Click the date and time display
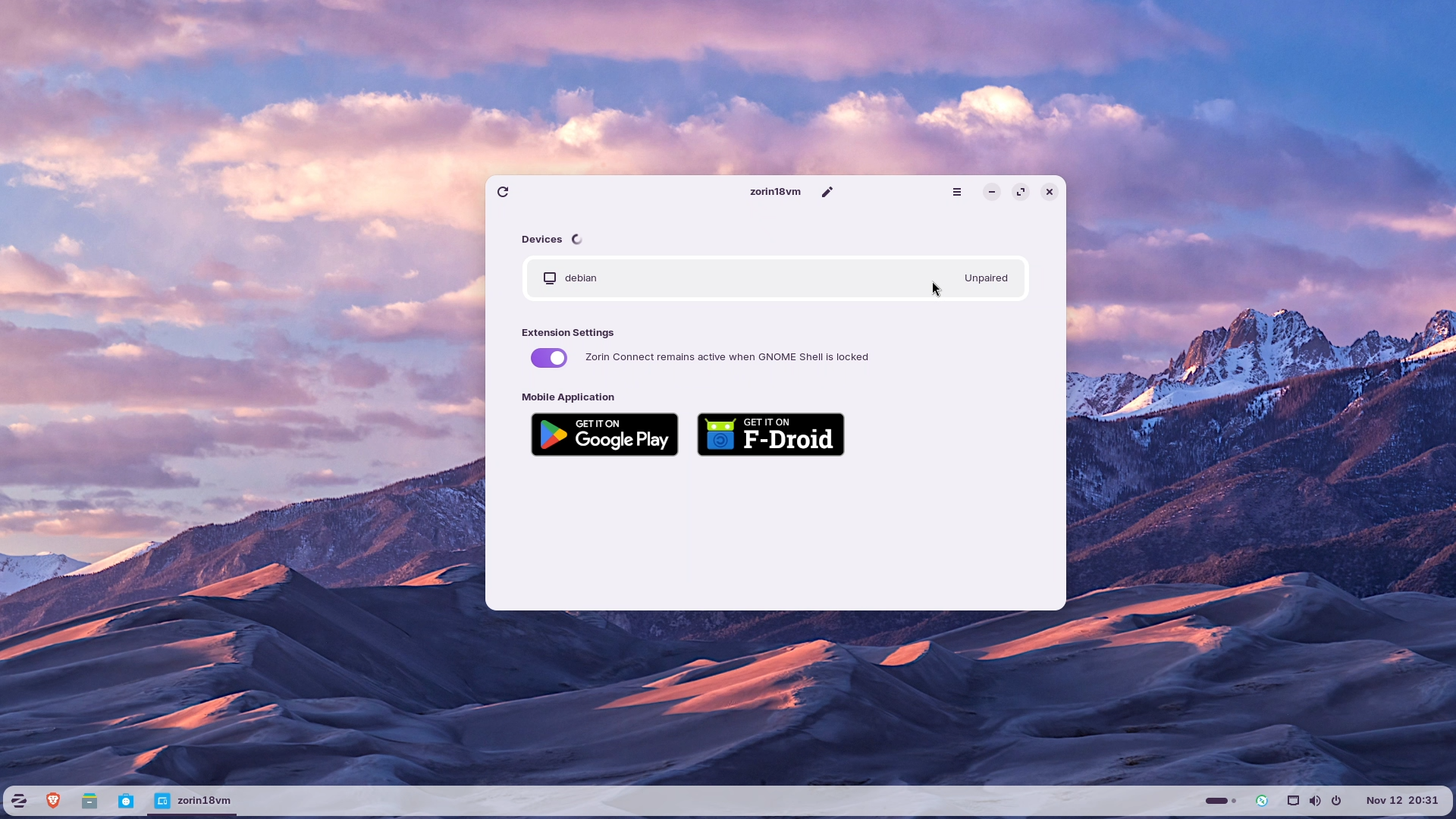 (x=1402, y=800)
